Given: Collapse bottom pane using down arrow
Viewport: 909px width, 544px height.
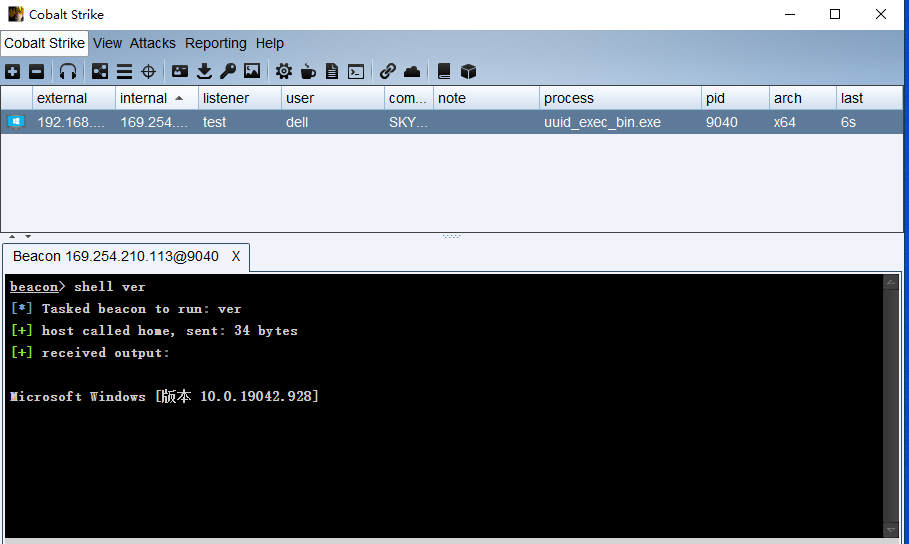Looking at the screenshot, I should (x=28, y=237).
